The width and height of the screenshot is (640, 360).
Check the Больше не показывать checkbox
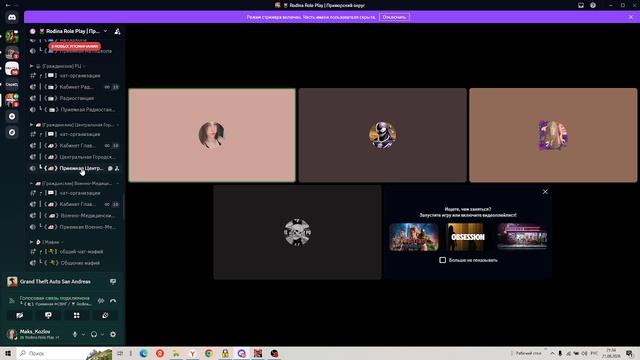(x=442, y=260)
